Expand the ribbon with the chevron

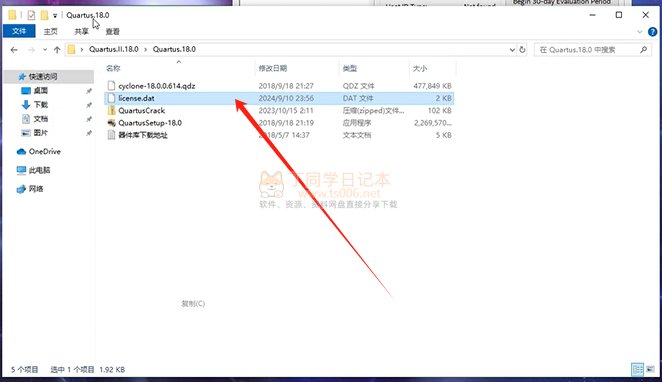point(639,32)
